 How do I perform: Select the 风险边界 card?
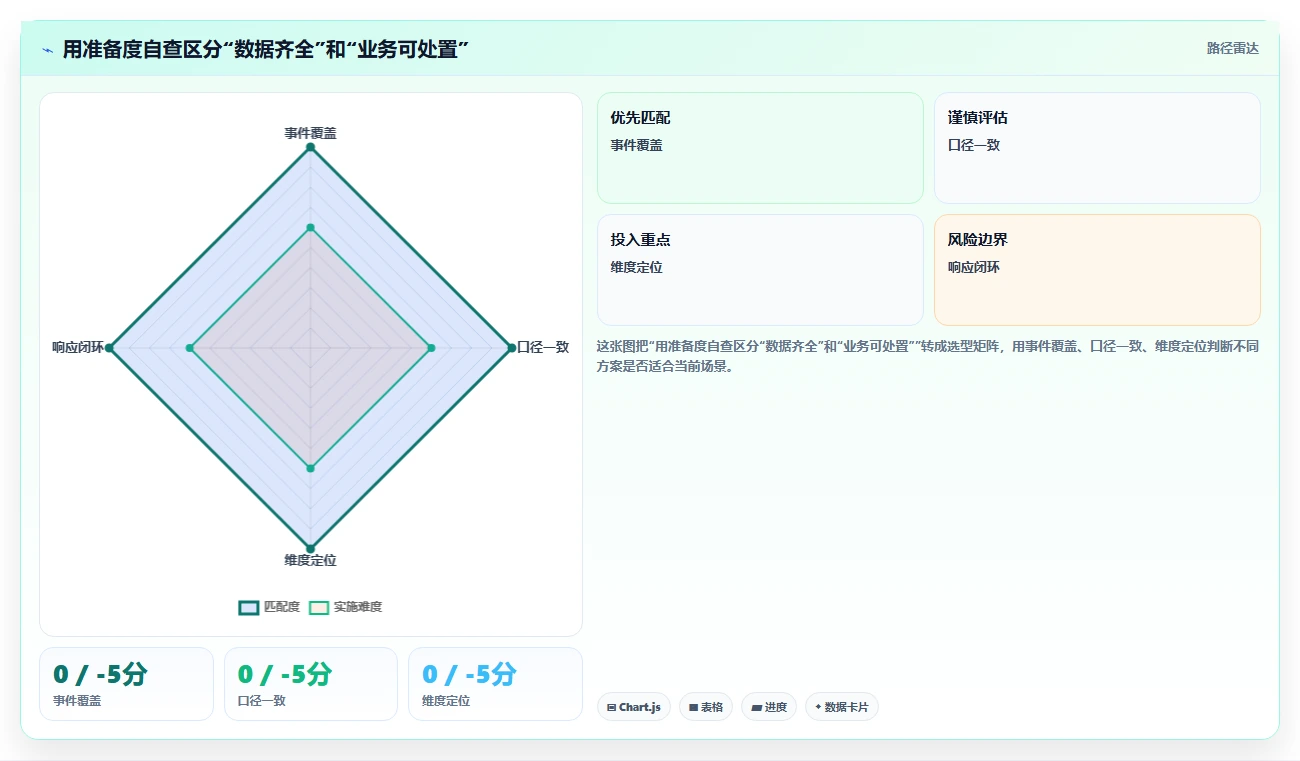(x=1097, y=270)
